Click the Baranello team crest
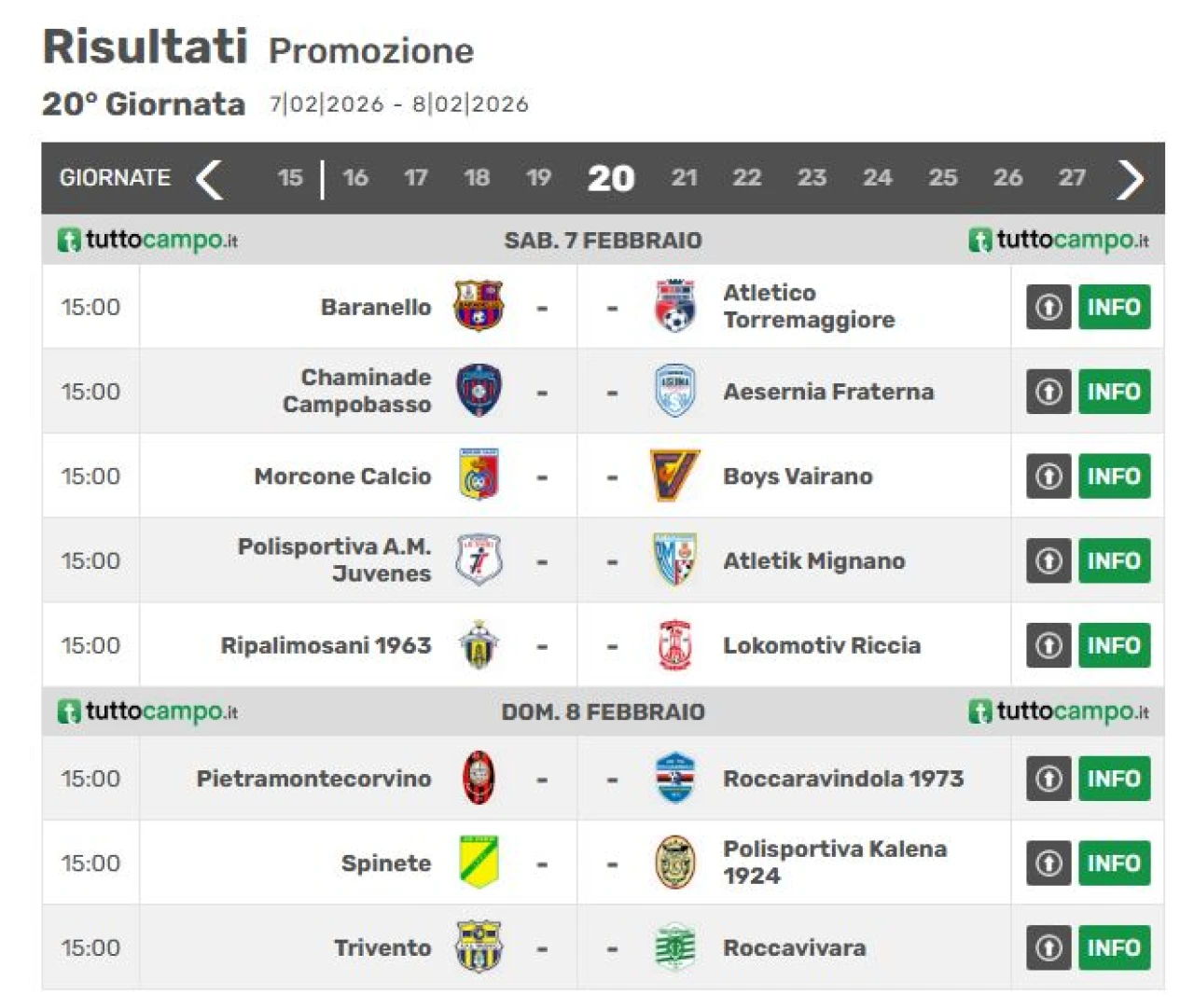 [x=479, y=306]
